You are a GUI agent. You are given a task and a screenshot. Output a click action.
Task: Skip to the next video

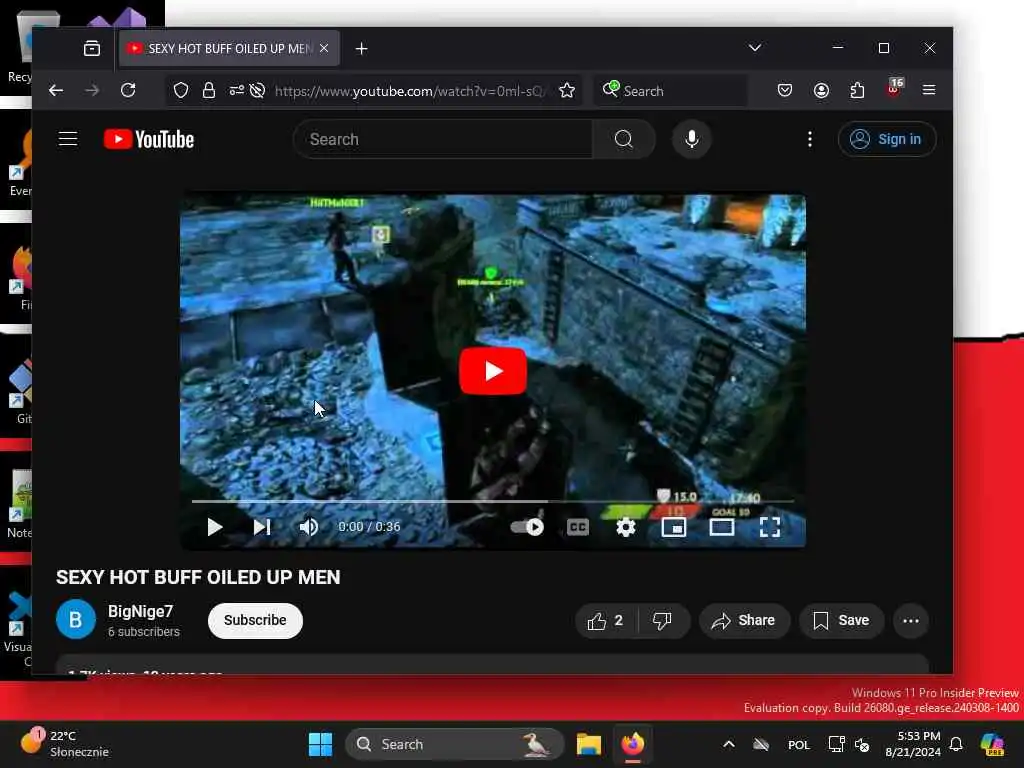click(262, 527)
